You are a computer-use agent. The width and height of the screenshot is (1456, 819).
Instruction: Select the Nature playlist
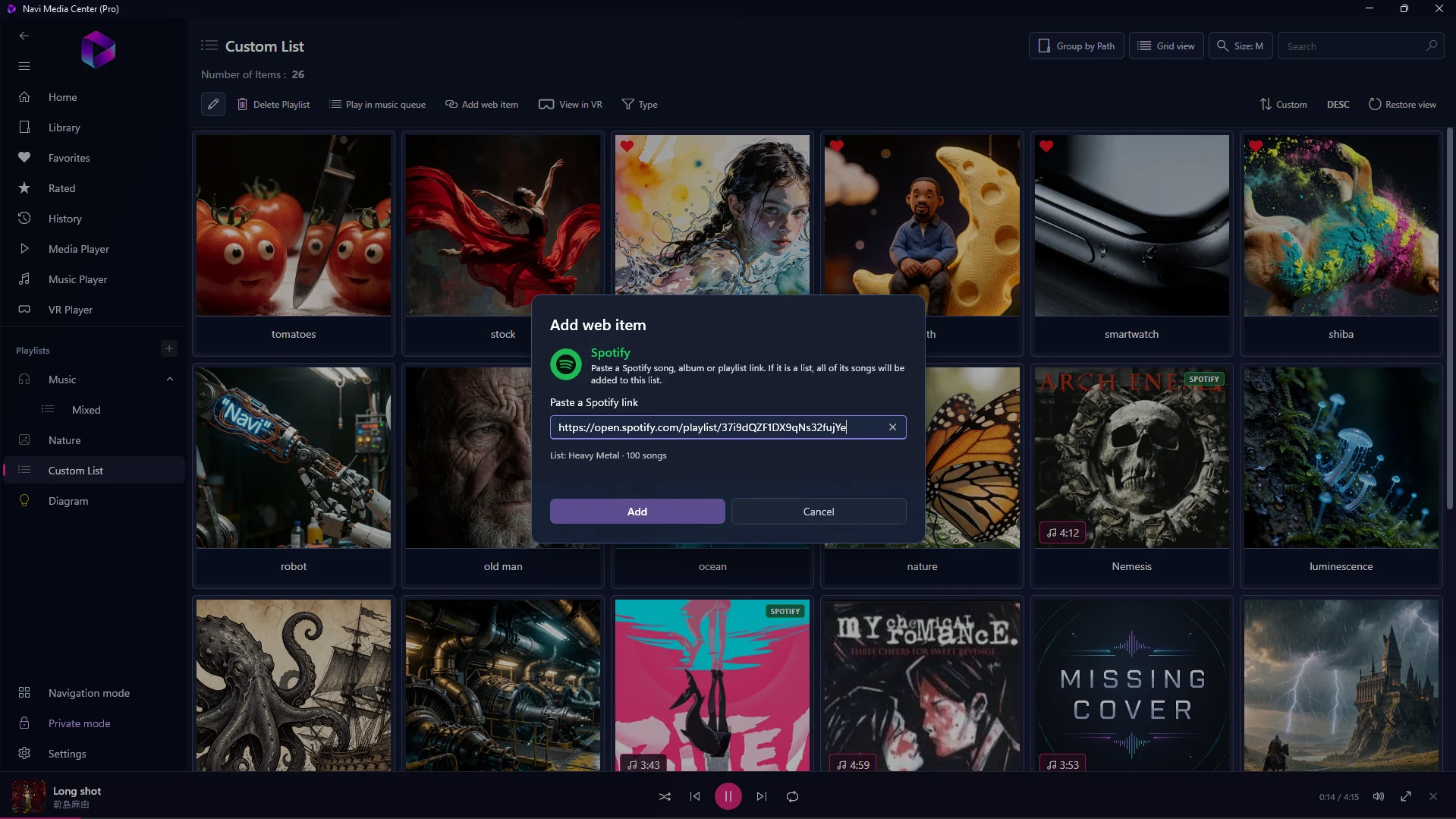(x=93, y=440)
